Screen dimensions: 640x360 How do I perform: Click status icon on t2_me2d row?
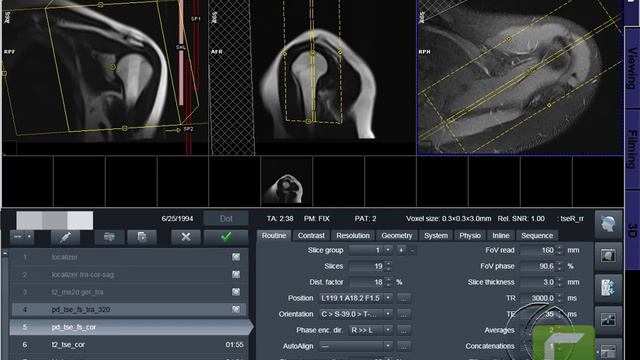pyautogui.click(x=236, y=292)
